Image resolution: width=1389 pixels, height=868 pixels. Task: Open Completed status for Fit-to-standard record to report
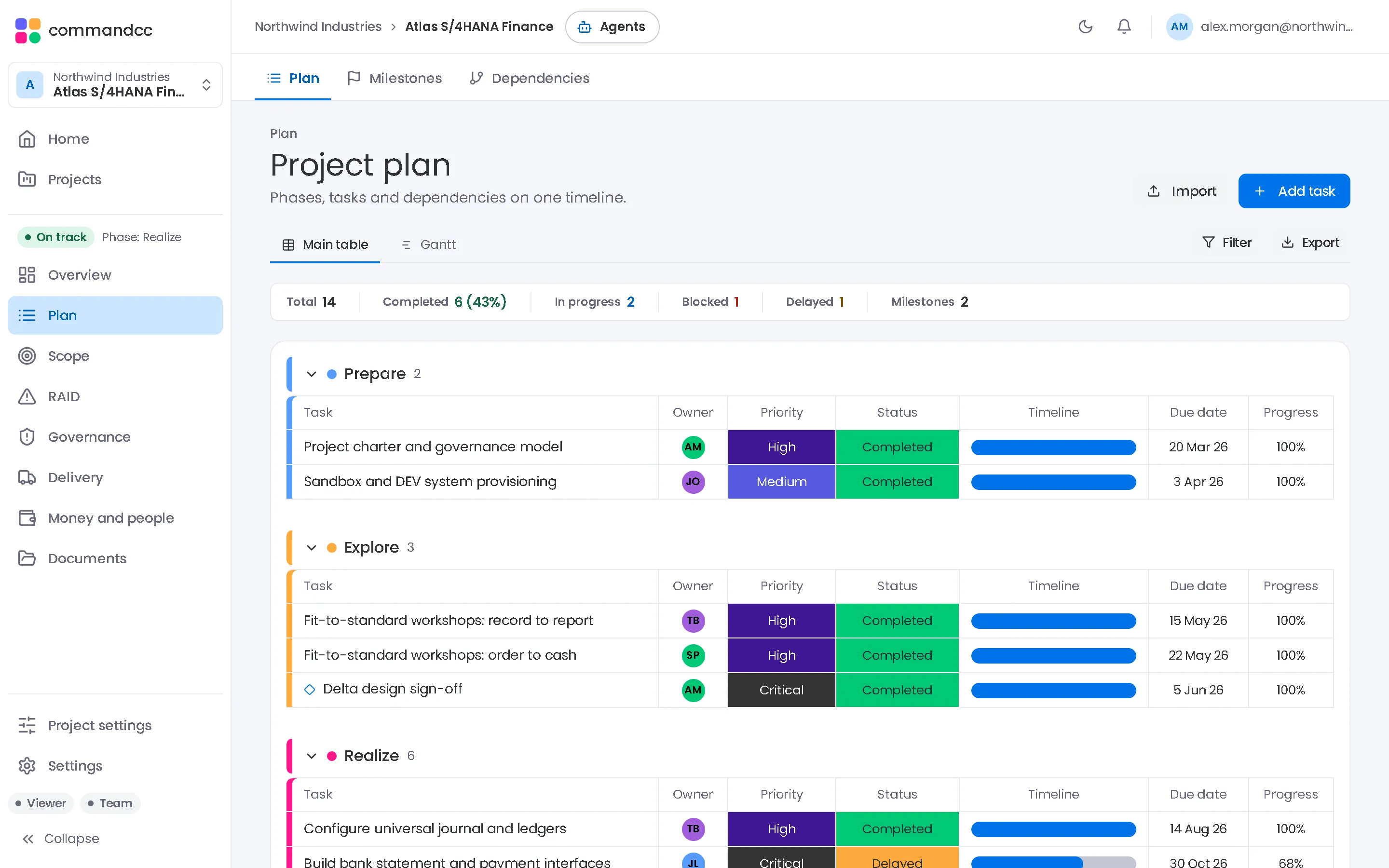tap(897, 621)
